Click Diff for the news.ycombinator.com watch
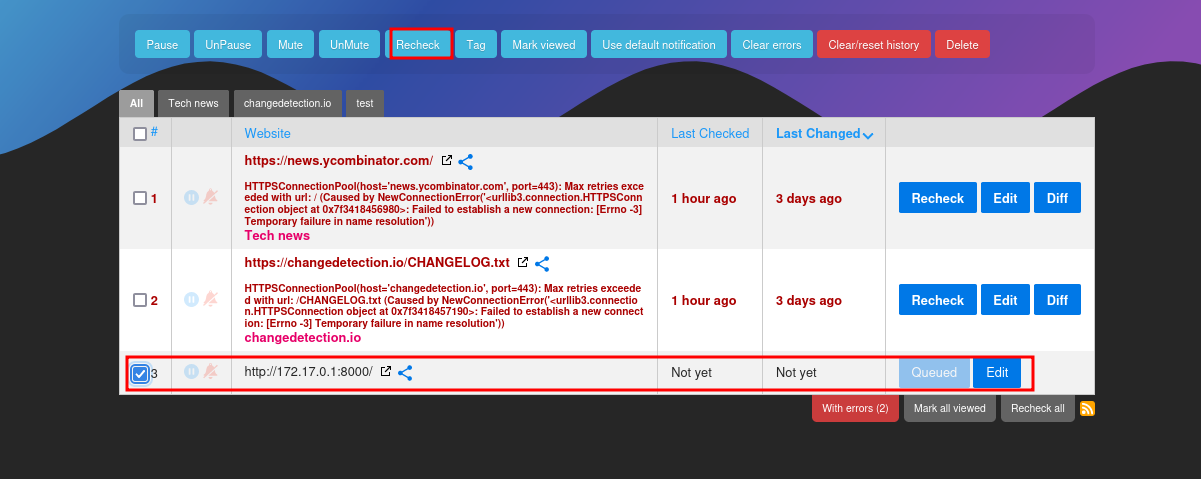1201x479 pixels. tap(1057, 198)
